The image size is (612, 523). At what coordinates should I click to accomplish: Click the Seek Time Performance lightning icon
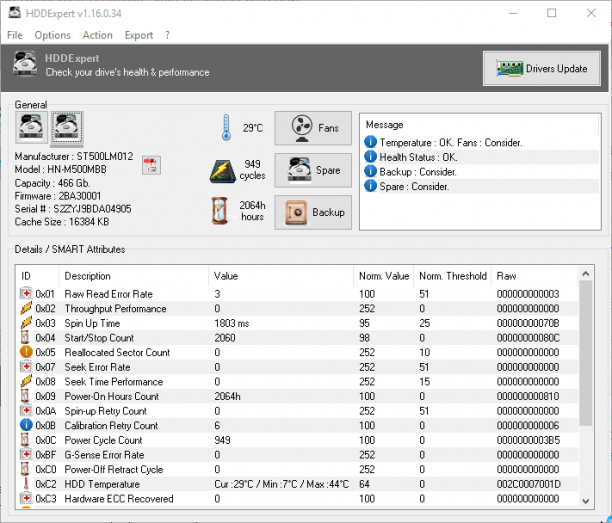[26, 381]
